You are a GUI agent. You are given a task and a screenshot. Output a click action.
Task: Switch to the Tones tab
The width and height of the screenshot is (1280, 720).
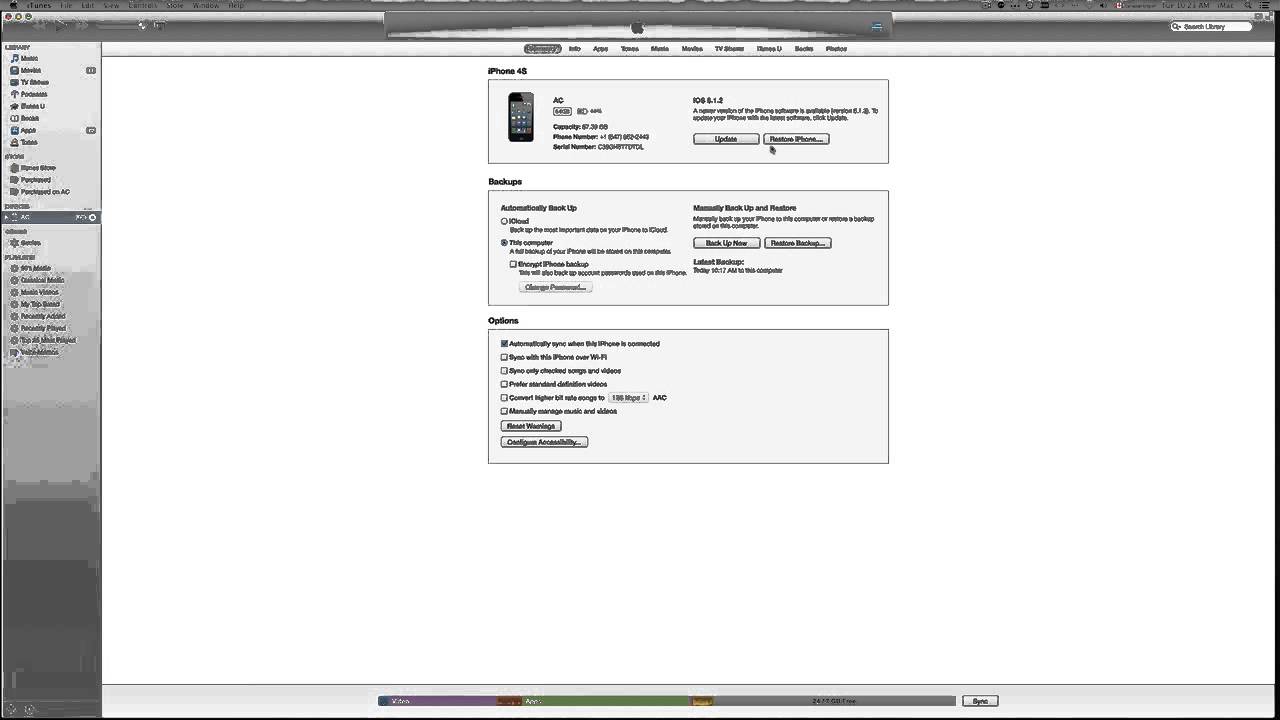click(x=630, y=48)
